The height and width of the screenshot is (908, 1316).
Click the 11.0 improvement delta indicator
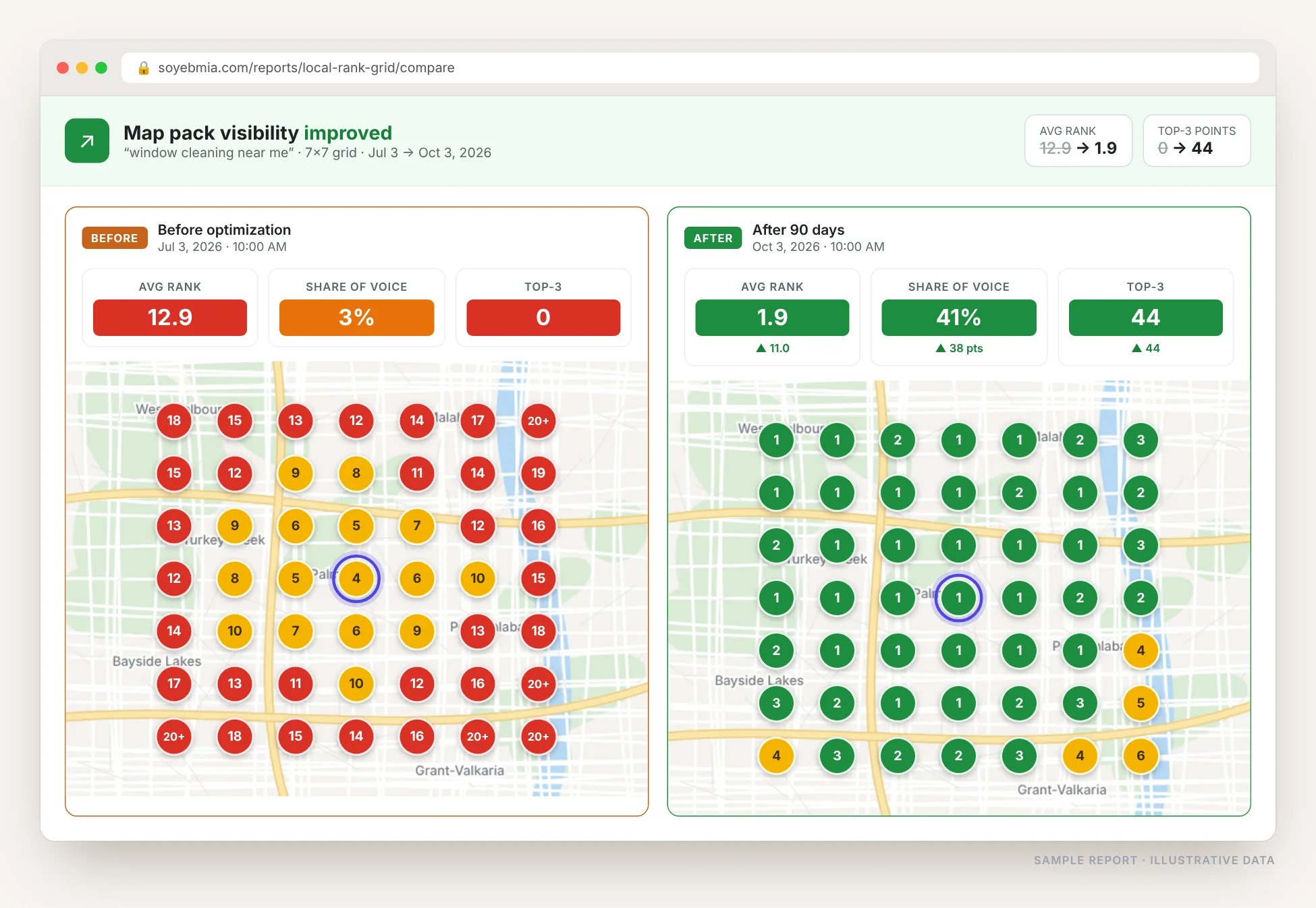click(773, 348)
